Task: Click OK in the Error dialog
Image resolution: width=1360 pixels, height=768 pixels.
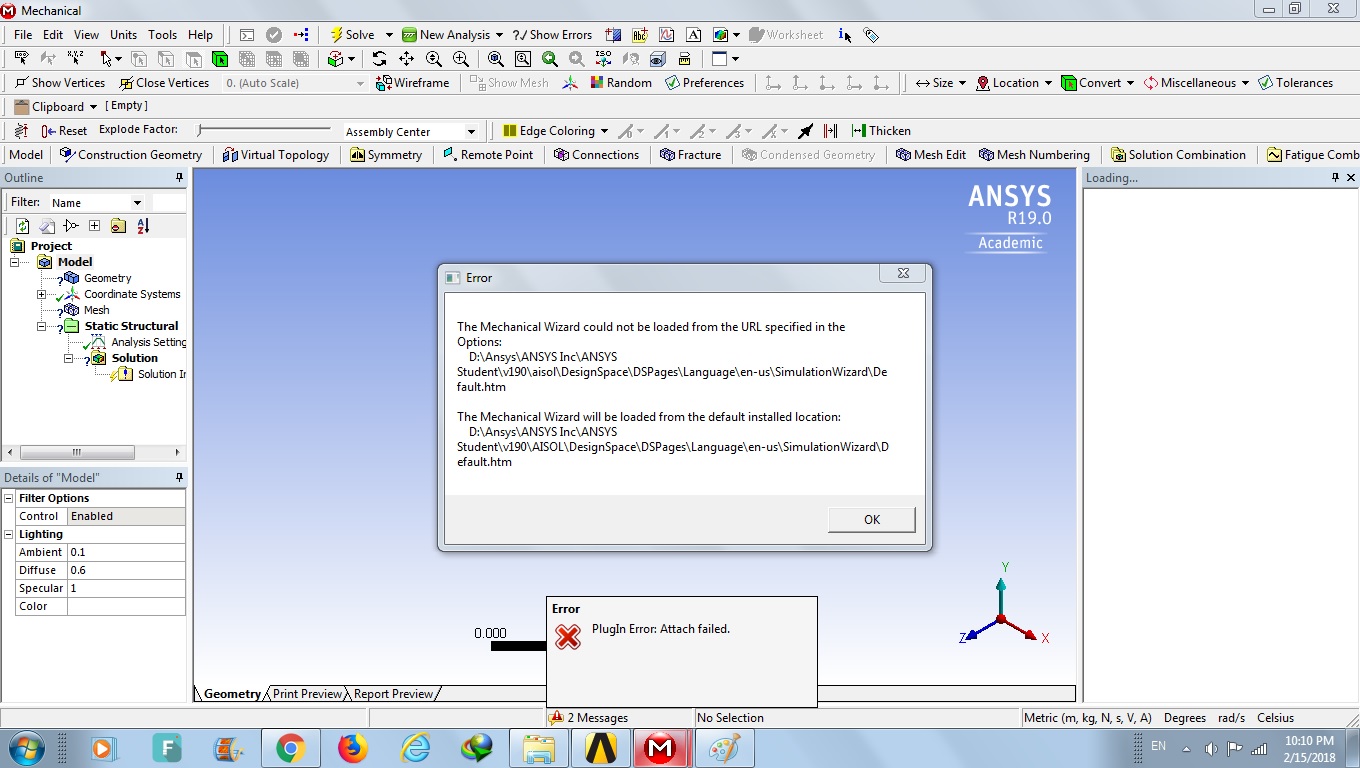Action: click(872, 520)
